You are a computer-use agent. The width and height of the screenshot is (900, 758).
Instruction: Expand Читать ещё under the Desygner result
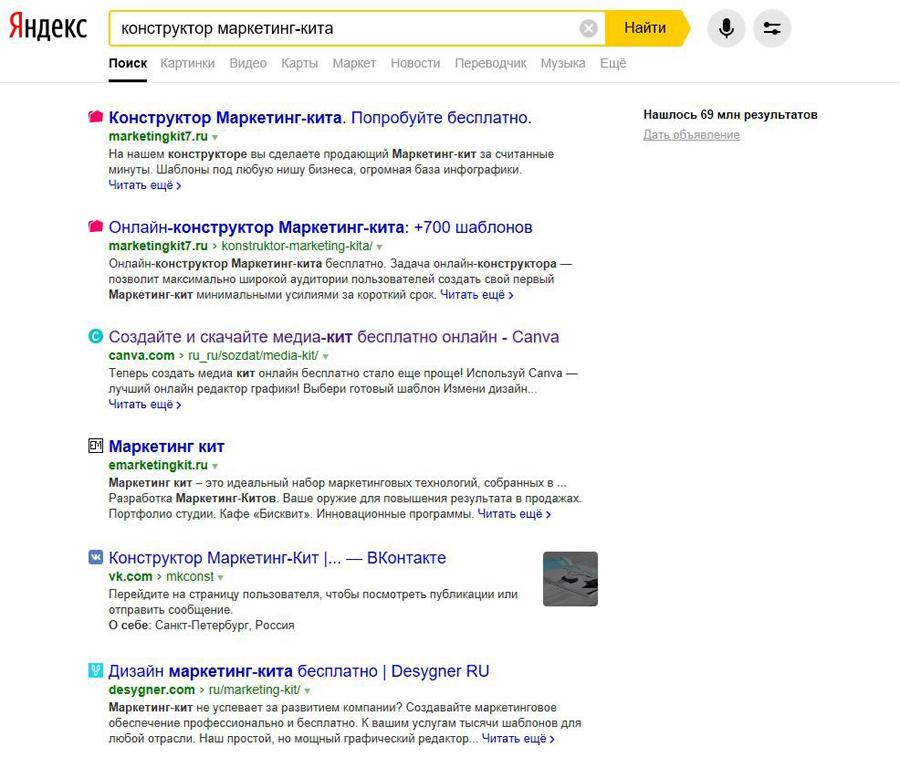tap(518, 739)
